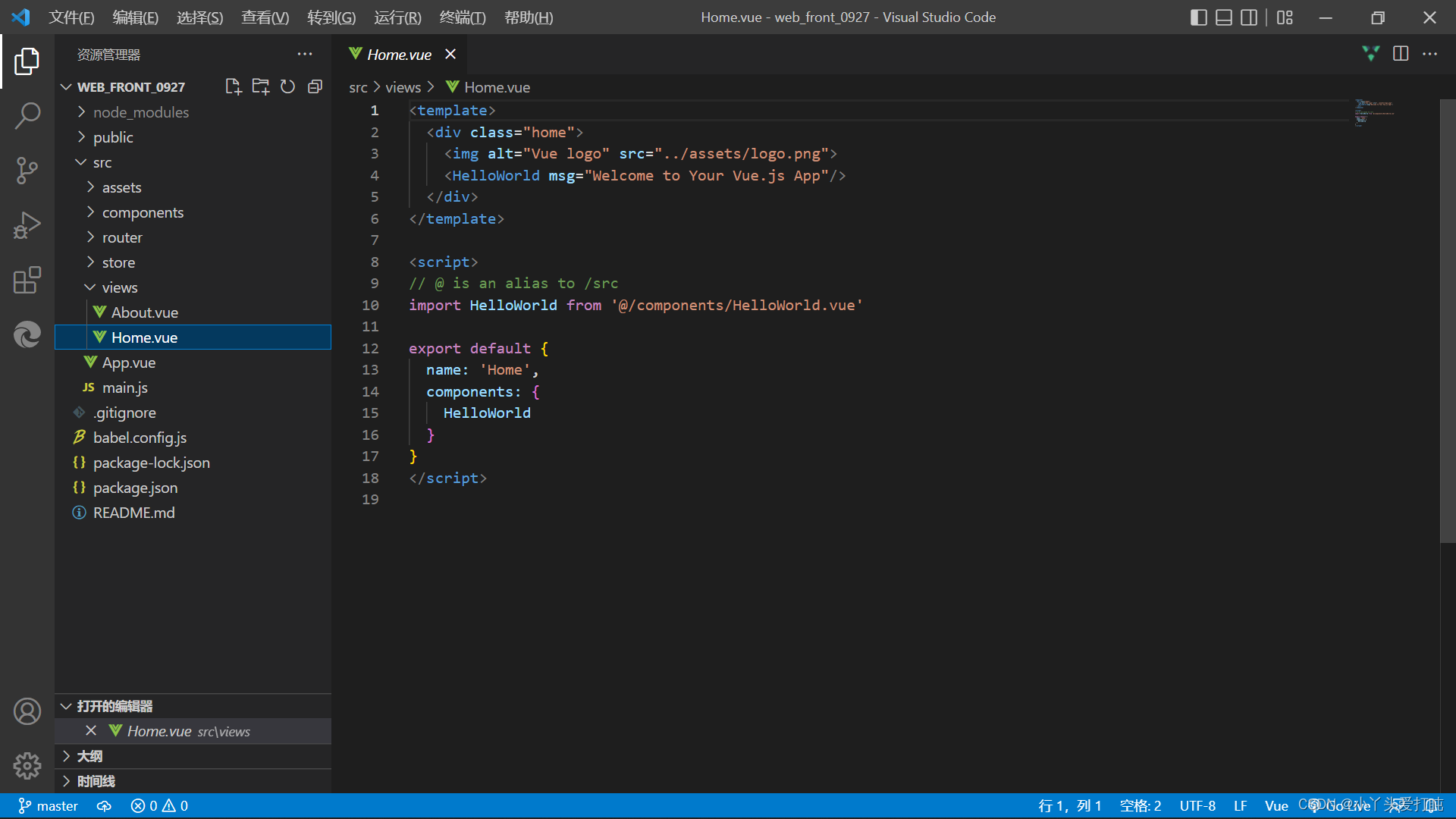Change LF end of line sequence
Image resolution: width=1456 pixels, height=819 pixels.
[1241, 806]
